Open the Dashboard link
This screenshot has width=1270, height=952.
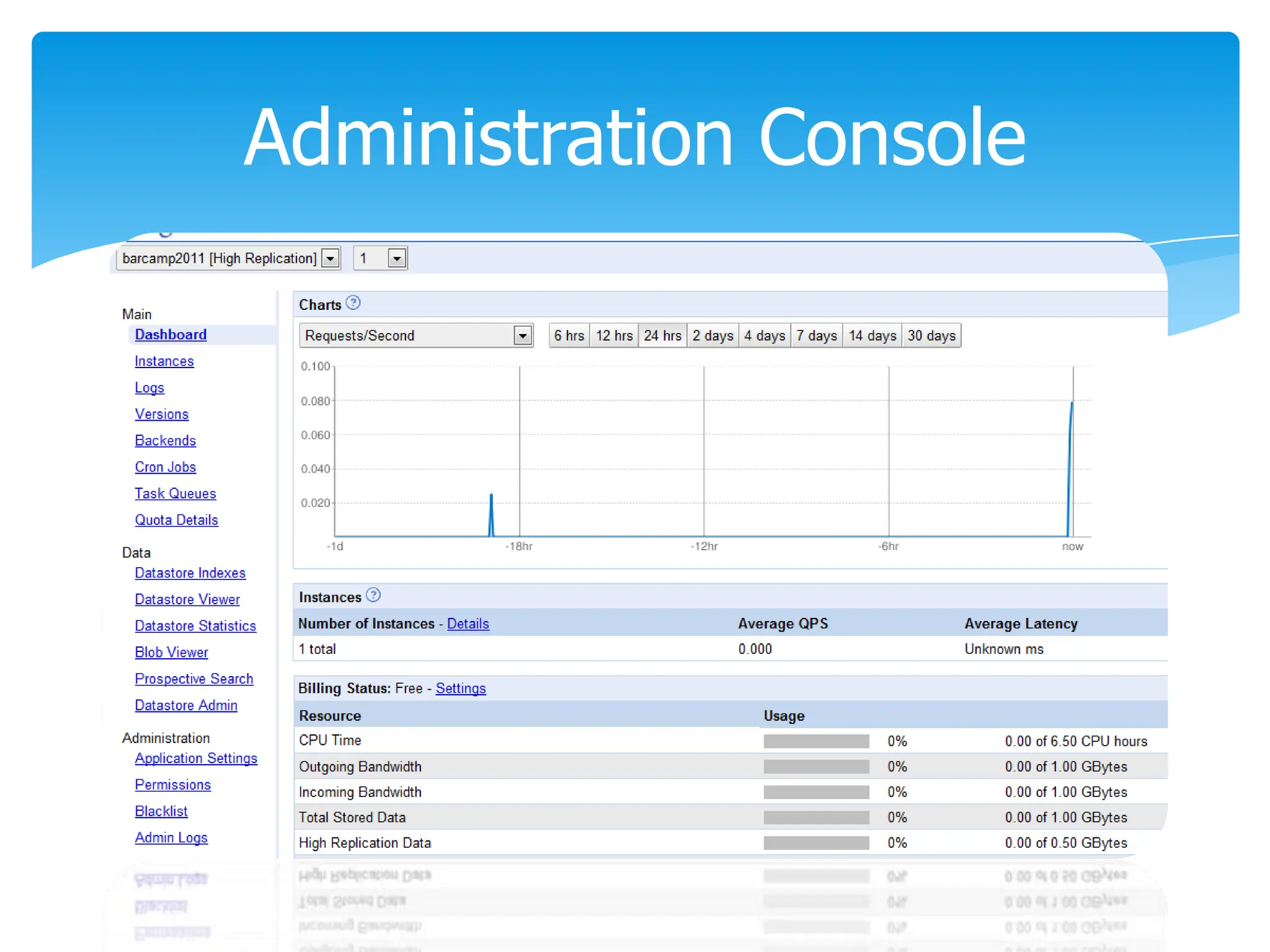[171, 335]
